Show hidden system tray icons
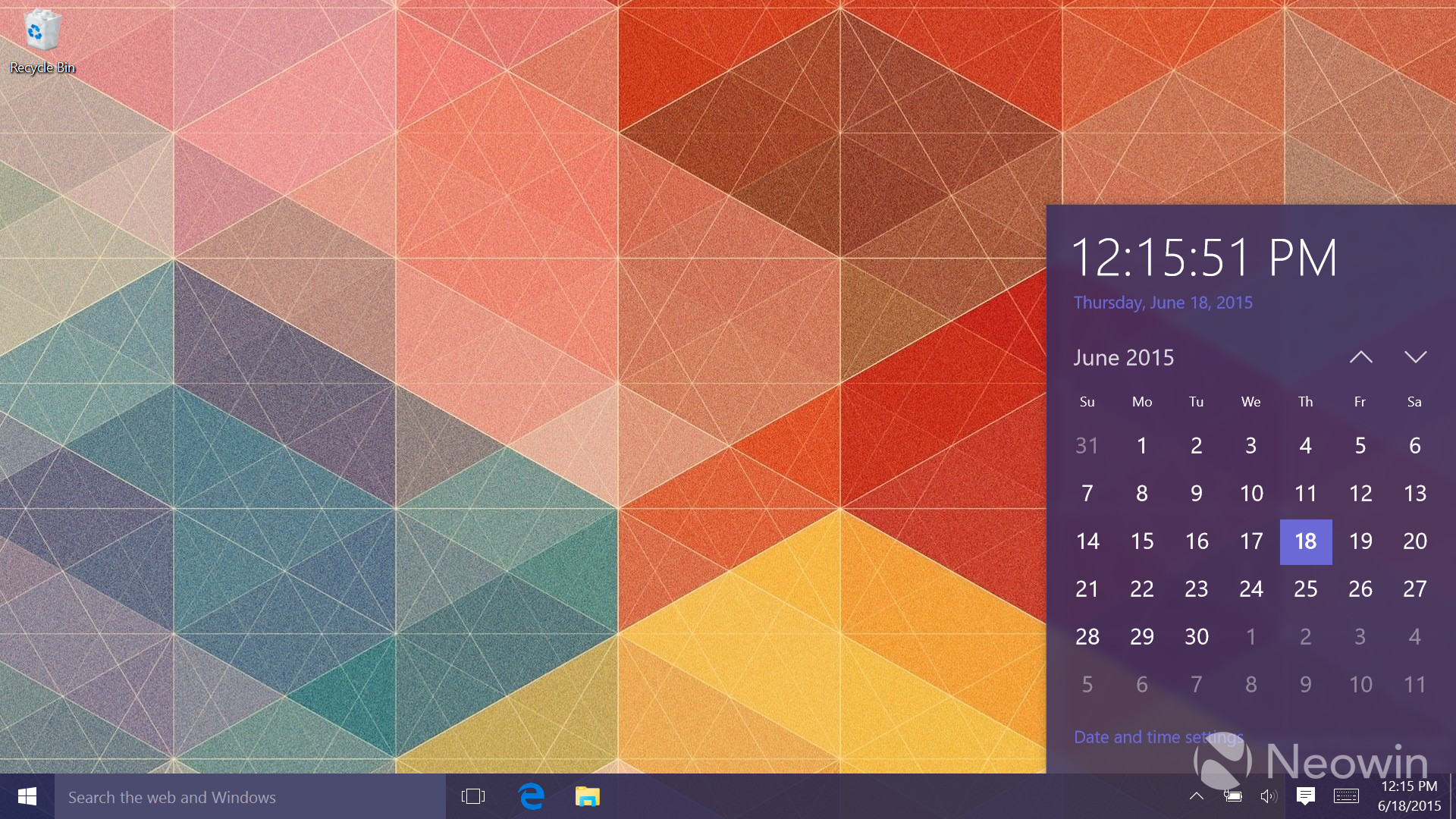The width and height of the screenshot is (1456, 819). coord(1196,796)
